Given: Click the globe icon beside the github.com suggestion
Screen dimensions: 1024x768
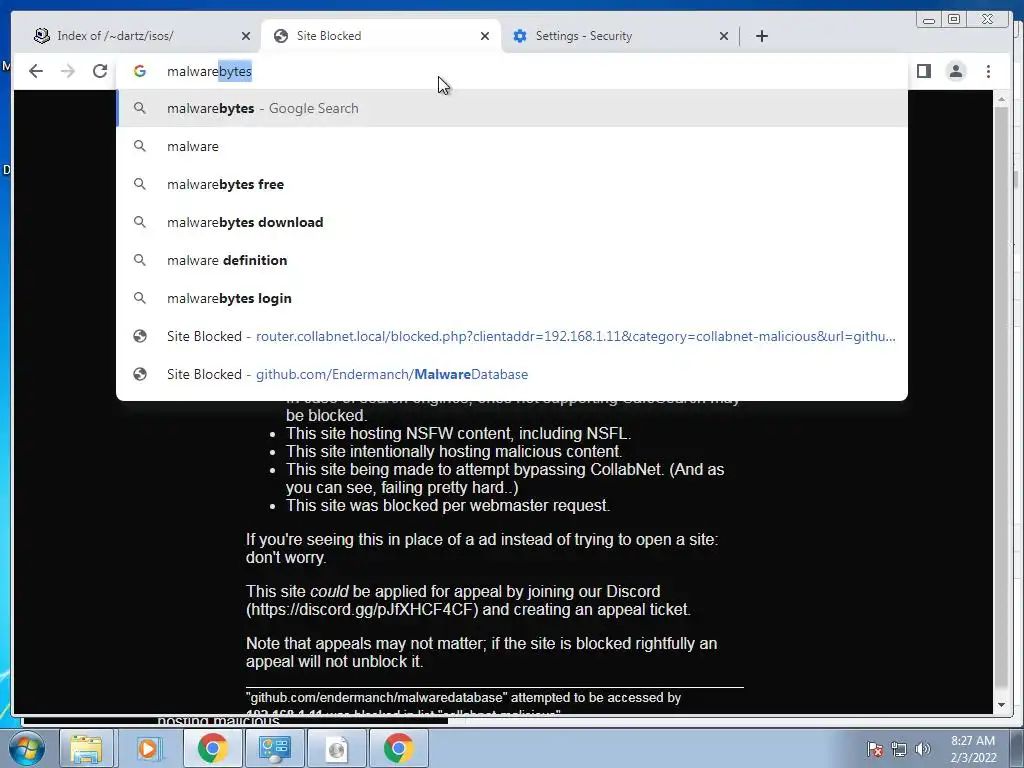Looking at the screenshot, I should coord(140,374).
